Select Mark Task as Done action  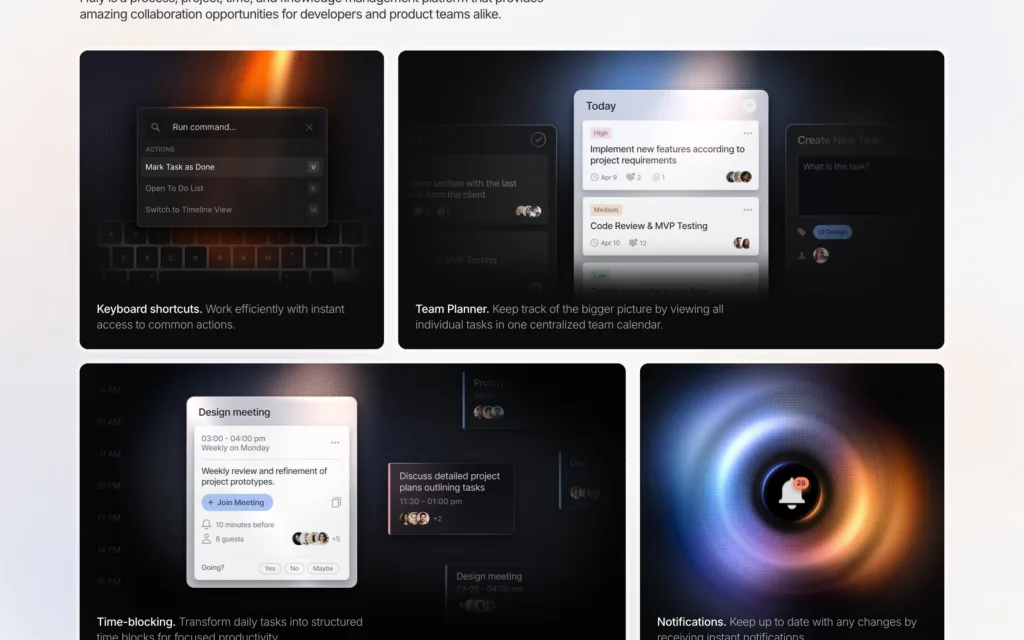coord(232,167)
